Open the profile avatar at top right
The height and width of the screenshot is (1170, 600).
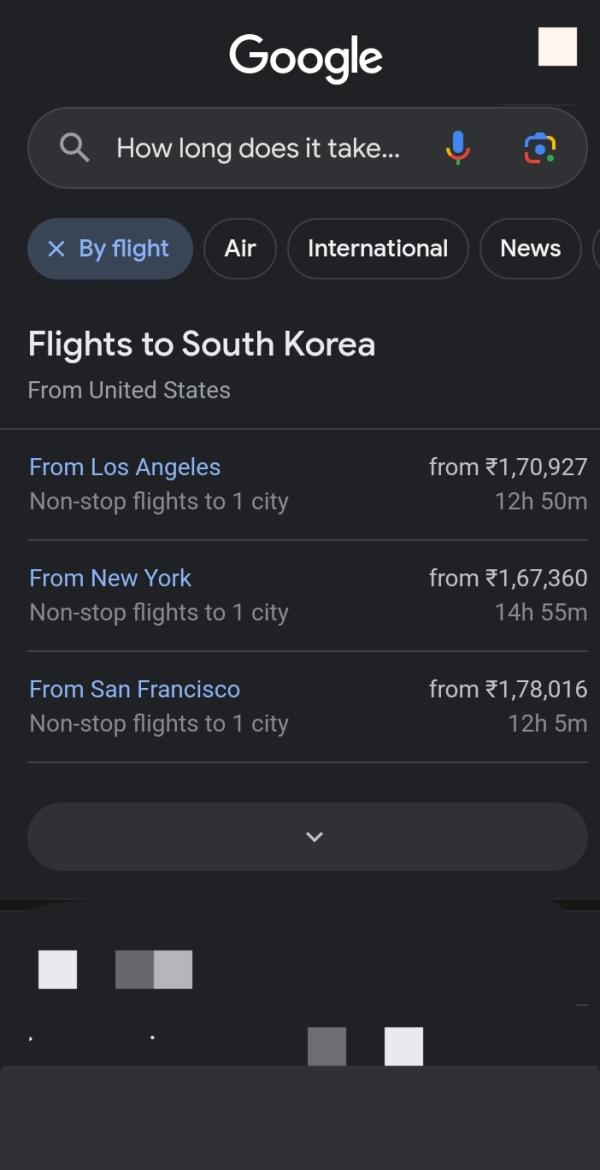[x=557, y=47]
